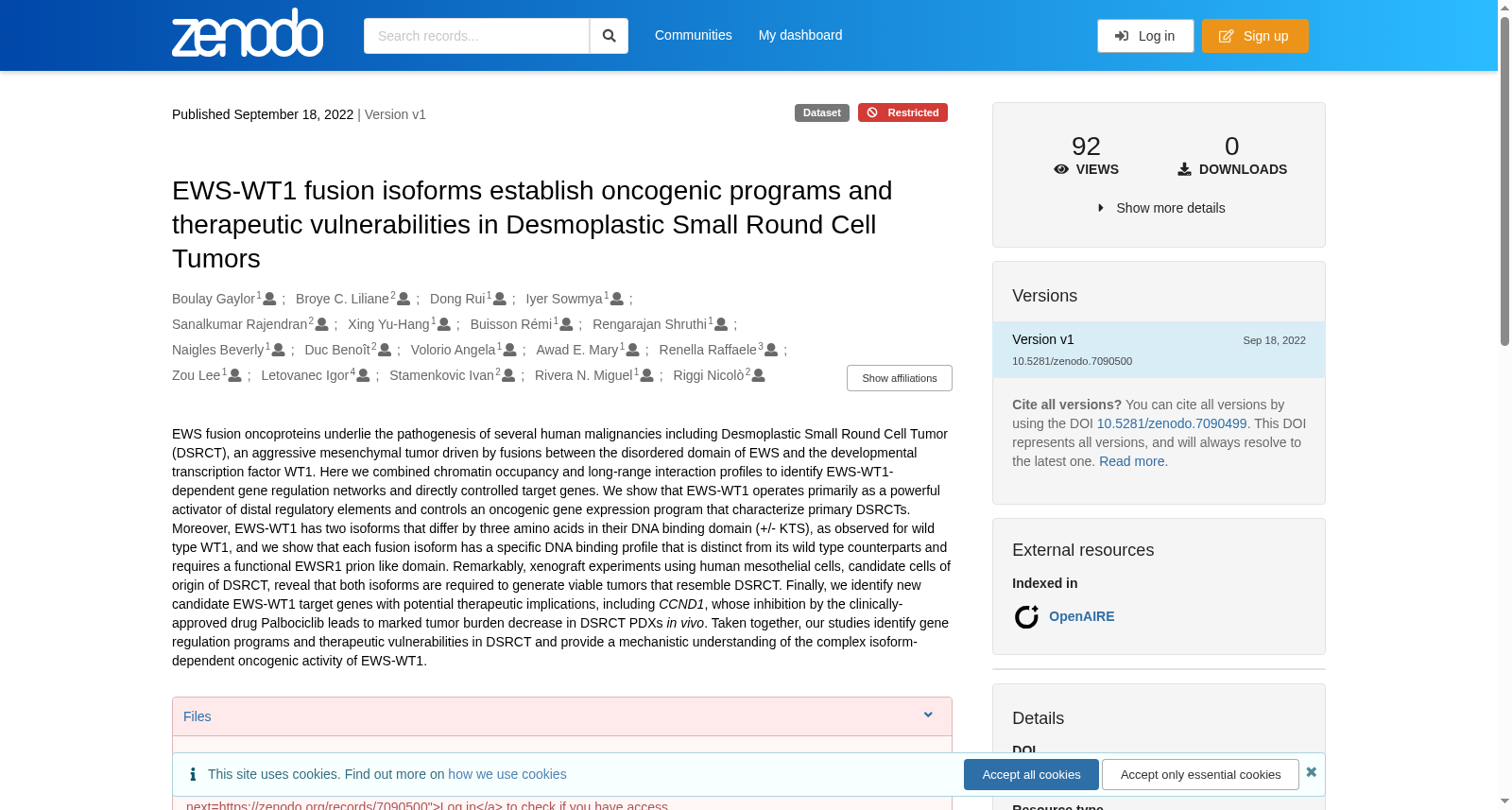Screen dimensions: 1512x810
Task: Open the DOI 10.5281/zenodo.7090499 link
Action: click(x=1171, y=423)
